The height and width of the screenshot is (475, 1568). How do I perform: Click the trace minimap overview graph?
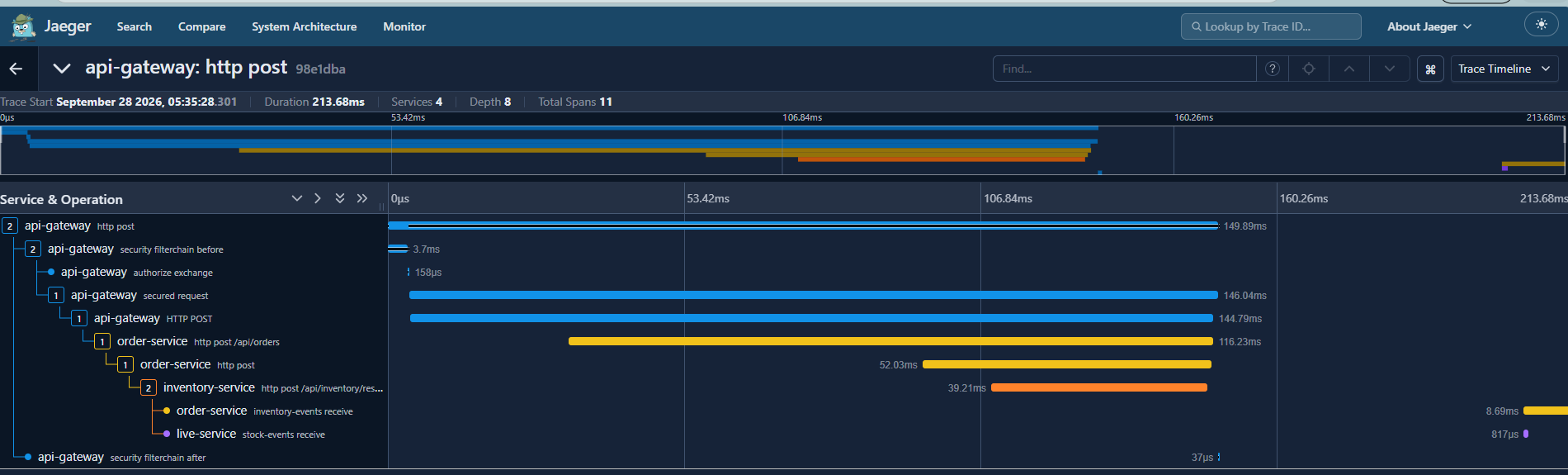pos(782,150)
